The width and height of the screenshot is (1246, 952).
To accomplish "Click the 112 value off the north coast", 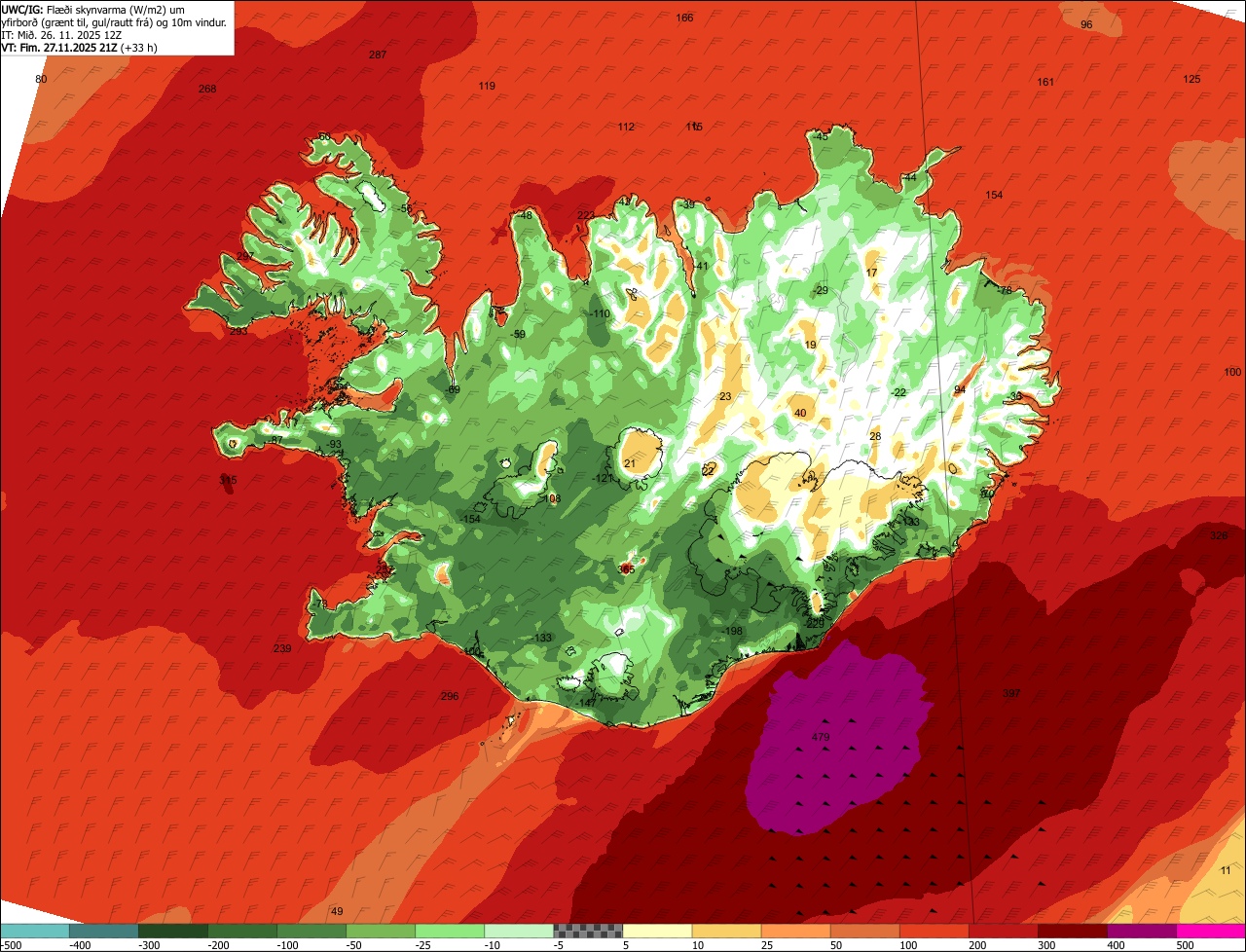I will pyautogui.click(x=626, y=127).
